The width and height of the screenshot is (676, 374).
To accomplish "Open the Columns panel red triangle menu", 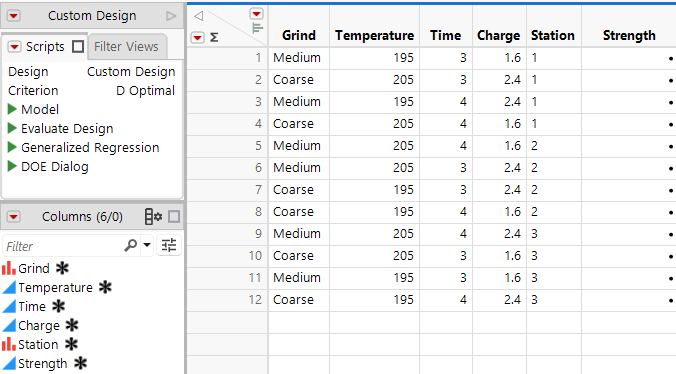I will [14, 217].
